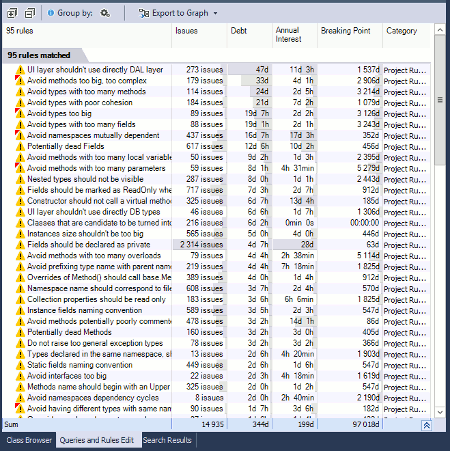The width and height of the screenshot is (450, 451).
Task: Select rule UI layer shouldn't use directly DB types
Action: [94, 212]
